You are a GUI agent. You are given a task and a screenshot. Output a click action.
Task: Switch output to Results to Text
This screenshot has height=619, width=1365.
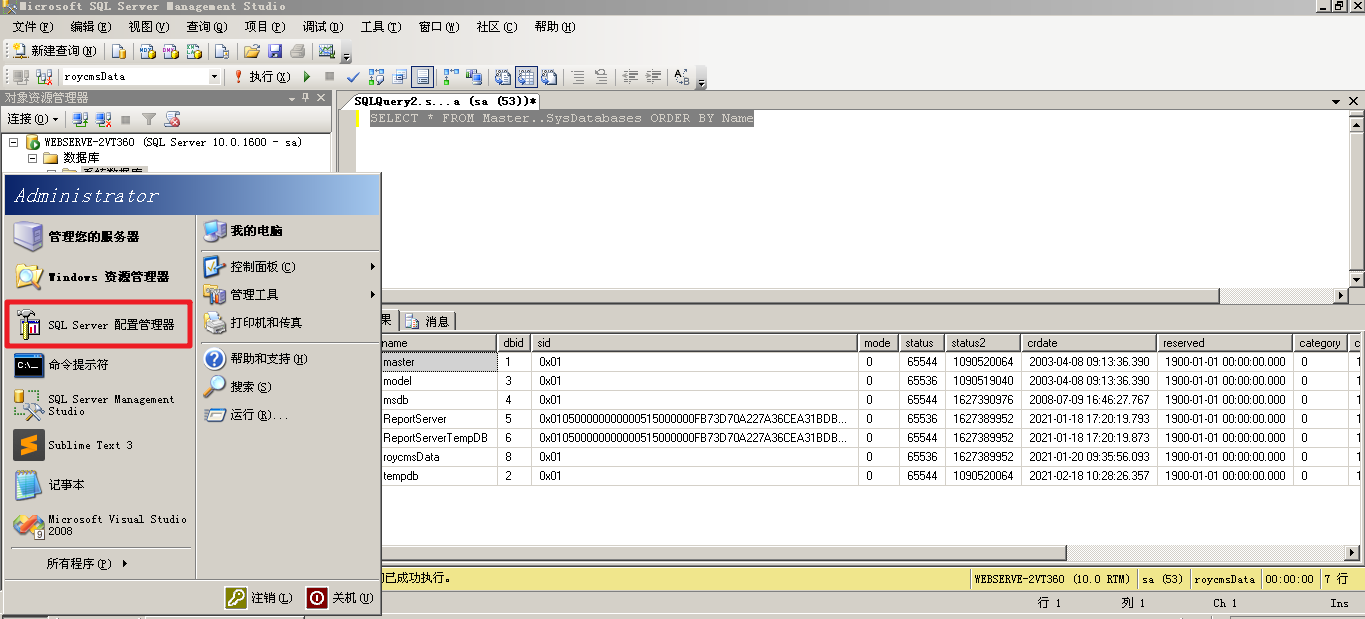[502, 76]
